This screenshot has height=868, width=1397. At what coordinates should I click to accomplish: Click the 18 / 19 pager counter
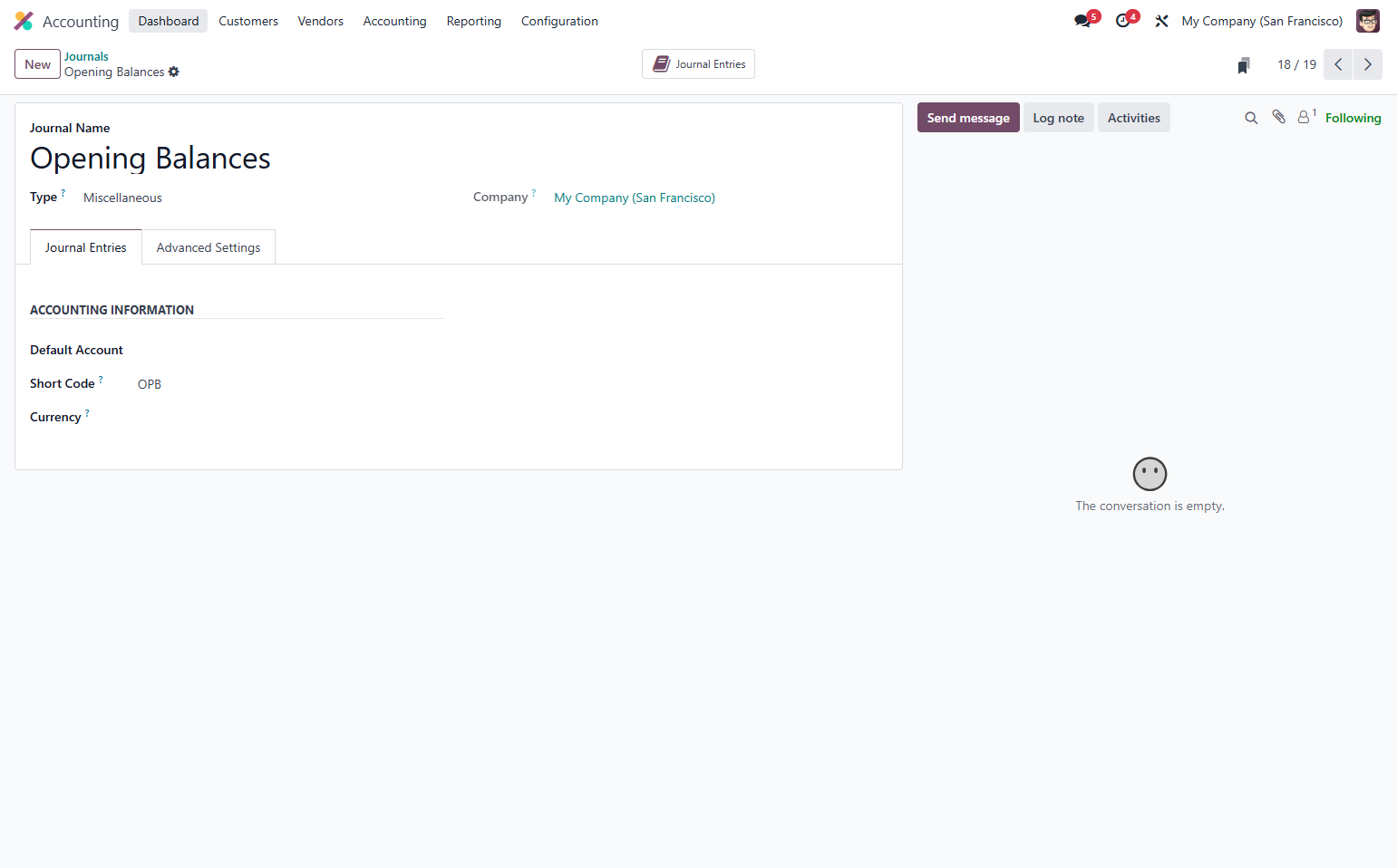click(1296, 64)
